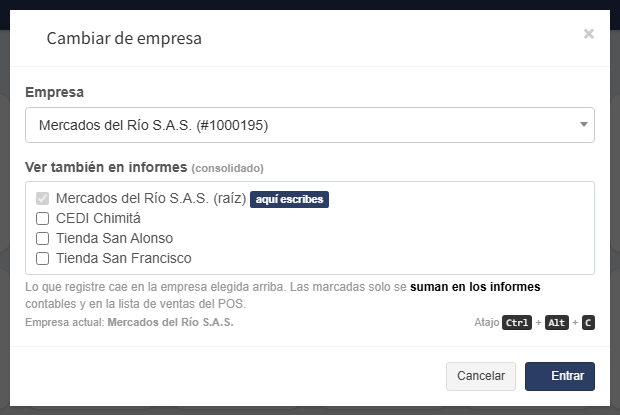This screenshot has width=620, height=415.
Task: Click the 'Ver también en informes' heading
Action: 106,167
